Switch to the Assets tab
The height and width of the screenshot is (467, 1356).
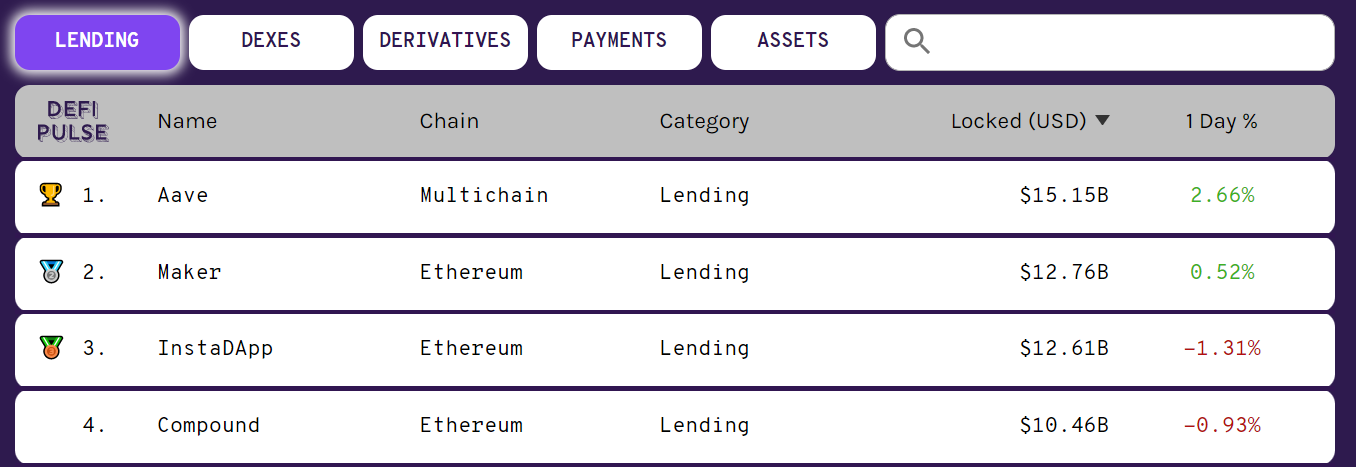(x=793, y=41)
